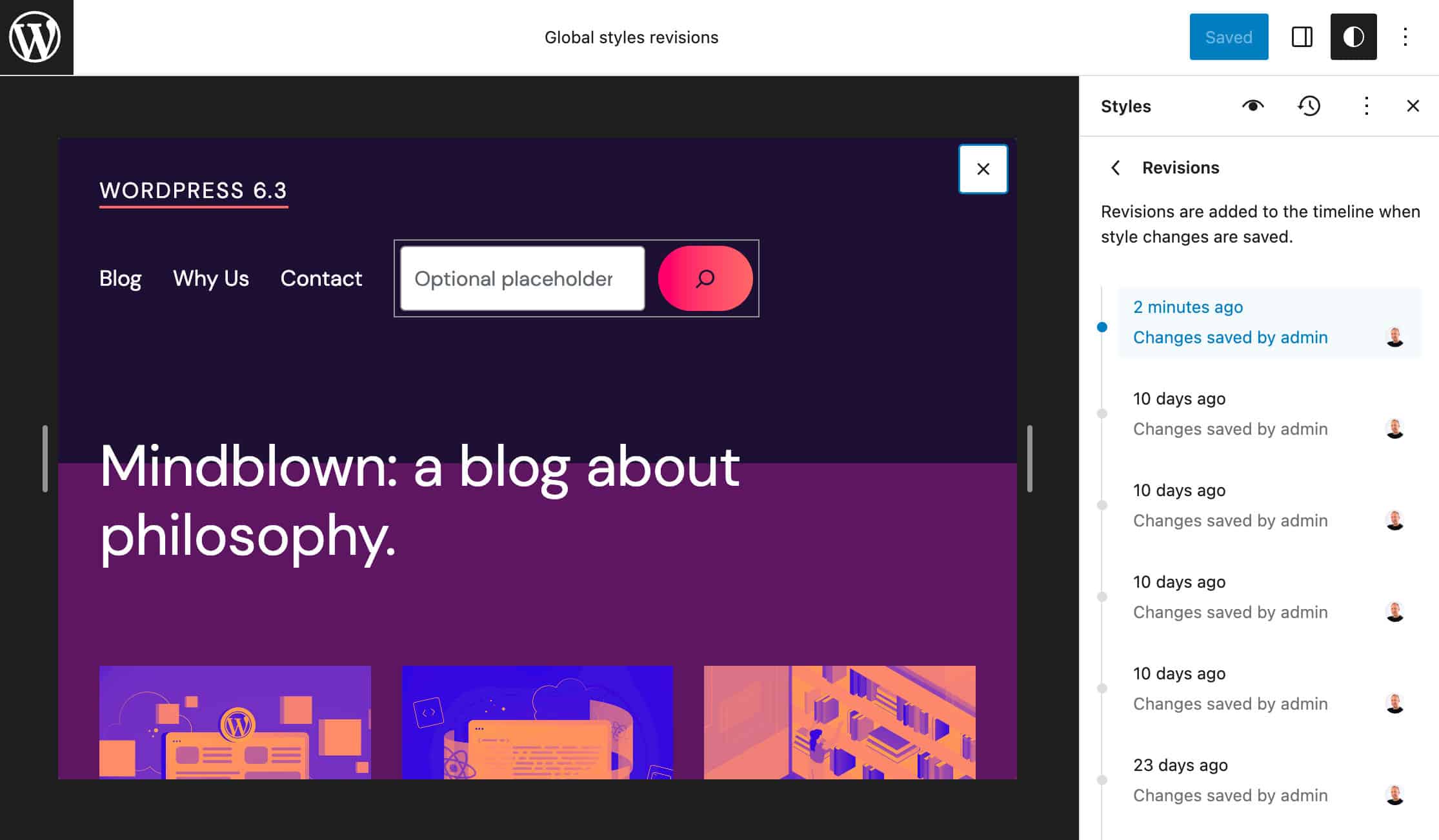Select the Revisions clock icon in Styles panel

tap(1309, 106)
